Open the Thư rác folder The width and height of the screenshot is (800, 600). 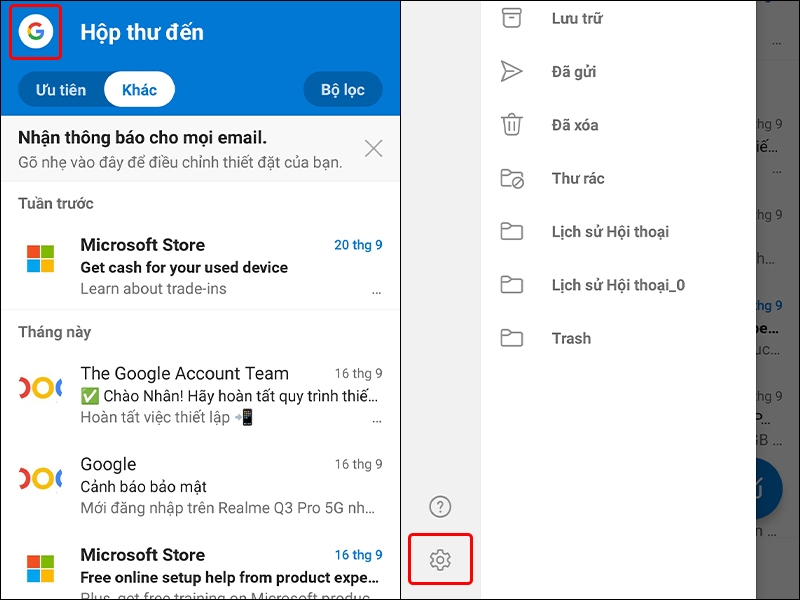coord(578,179)
